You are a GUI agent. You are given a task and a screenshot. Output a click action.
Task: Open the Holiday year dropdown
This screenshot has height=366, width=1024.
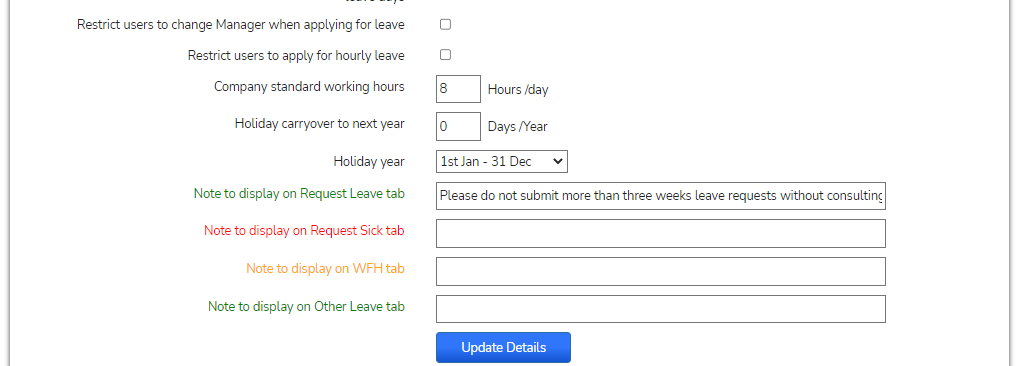[502, 161]
